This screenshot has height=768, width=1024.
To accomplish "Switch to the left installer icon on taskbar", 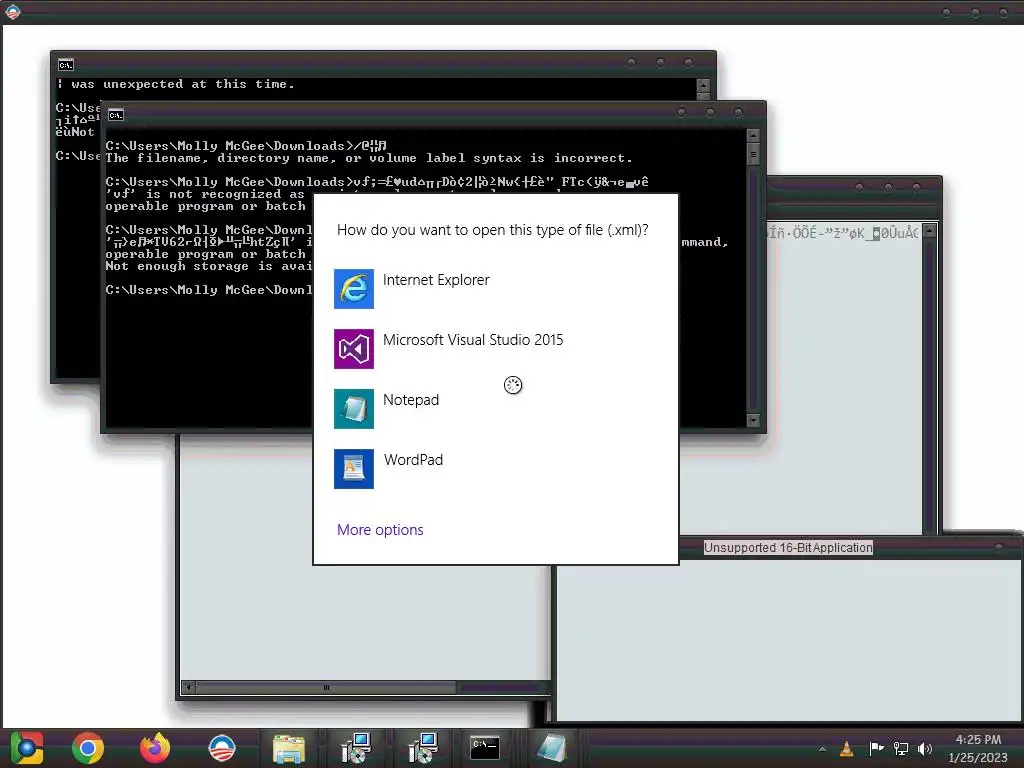I will (x=356, y=748).
